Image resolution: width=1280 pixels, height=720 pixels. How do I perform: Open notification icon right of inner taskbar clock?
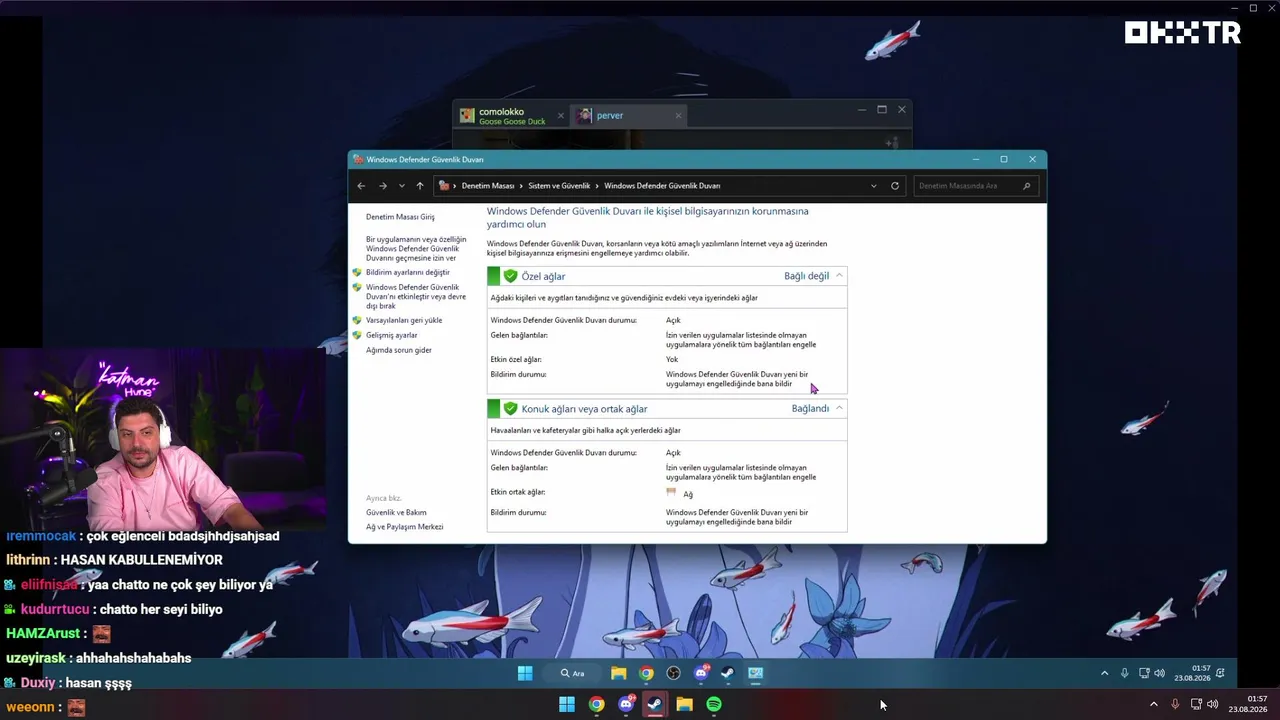[1220, 673]
